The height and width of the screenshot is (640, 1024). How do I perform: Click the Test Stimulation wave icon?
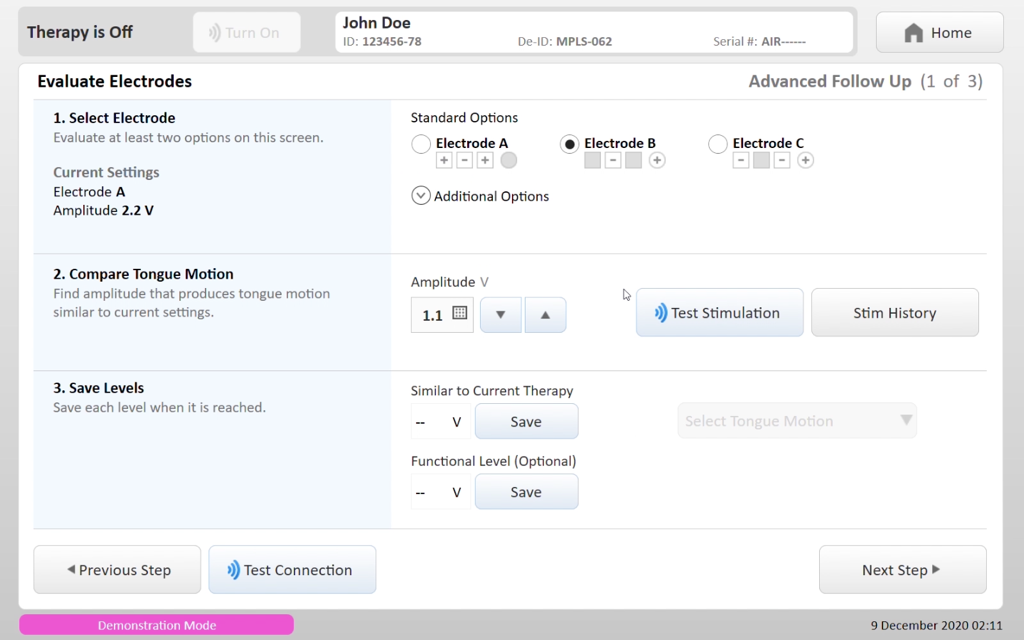coord(661,313)
